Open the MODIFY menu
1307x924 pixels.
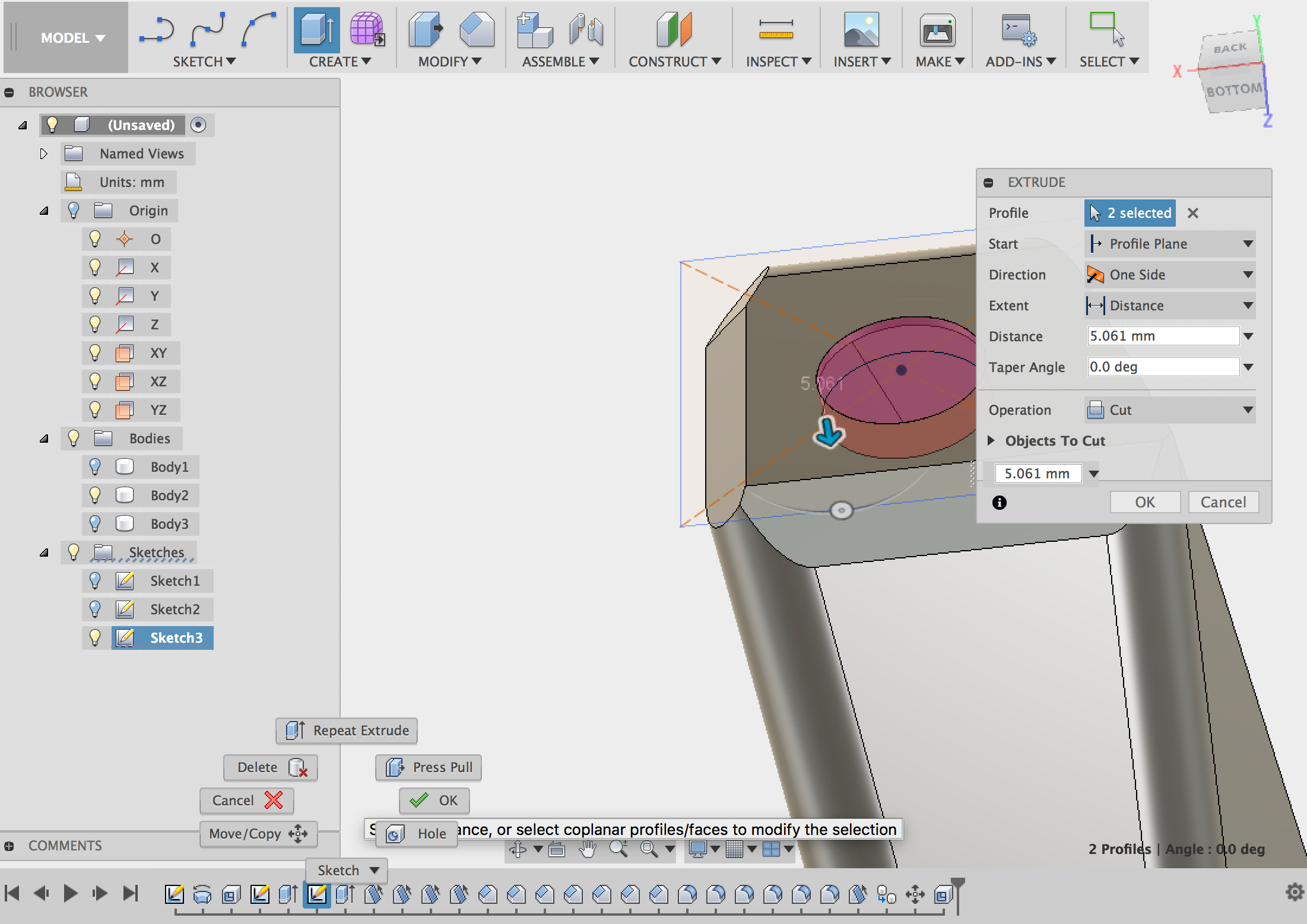pyautogui.click(x=449, y=62)
